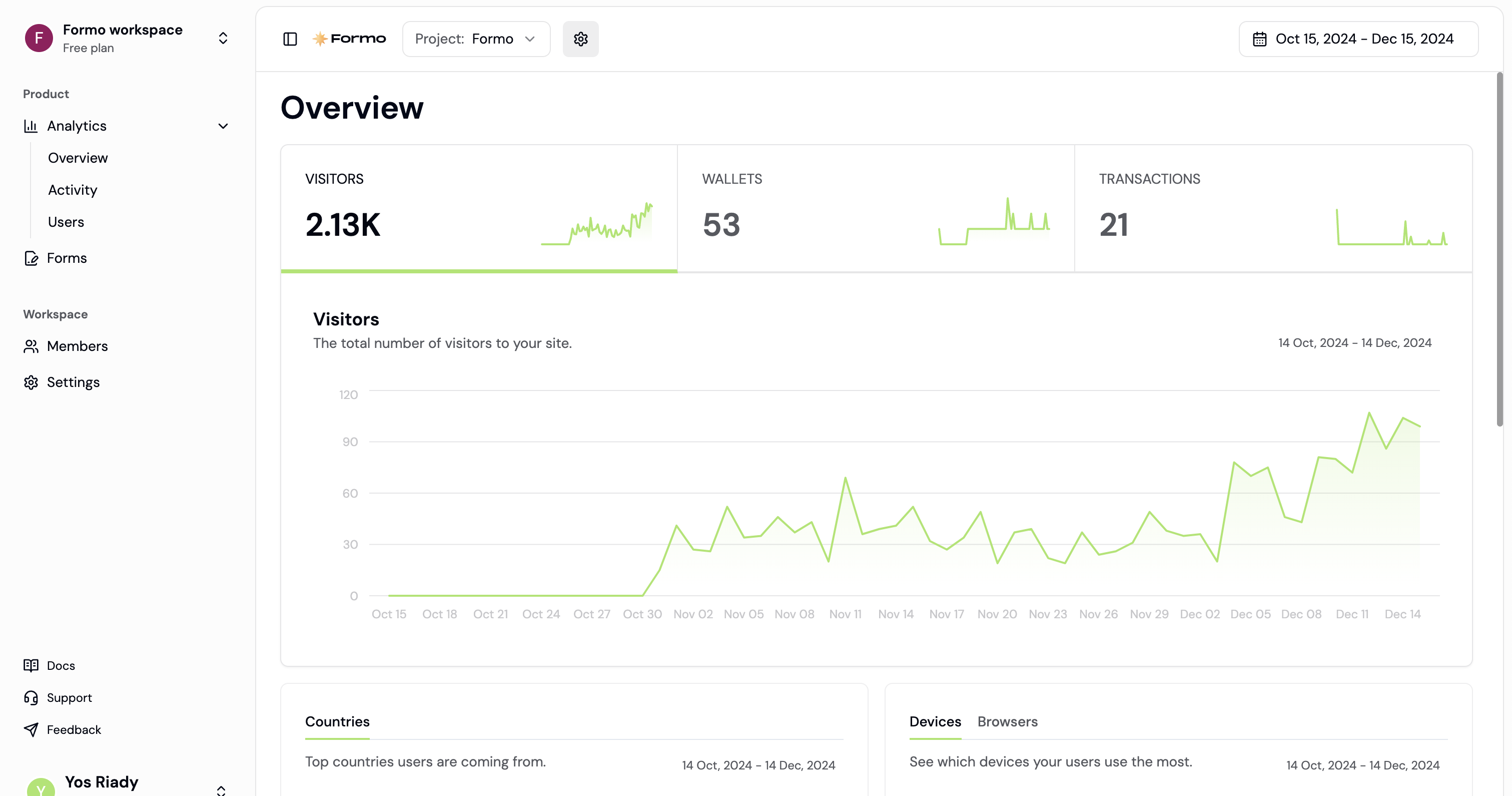Open Users under Analytics
Screen dimensions: 1512x796
click(x=67, y=222)
